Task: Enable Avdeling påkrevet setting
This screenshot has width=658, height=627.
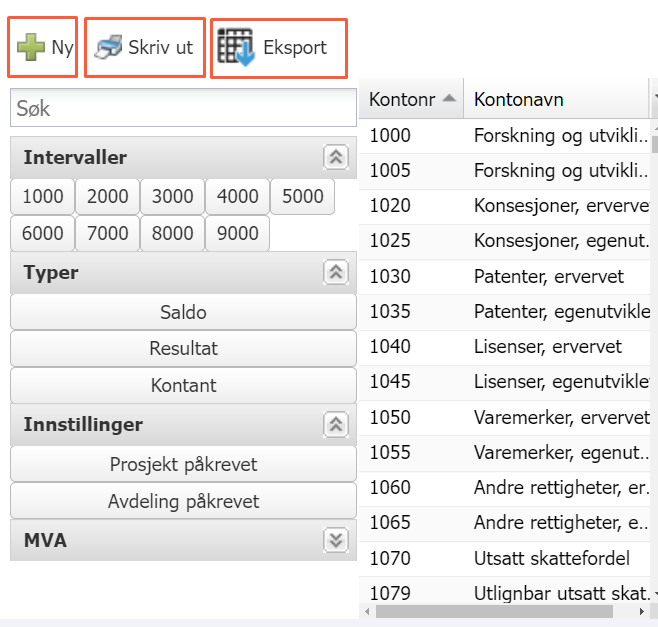Action: coord(183,501)
